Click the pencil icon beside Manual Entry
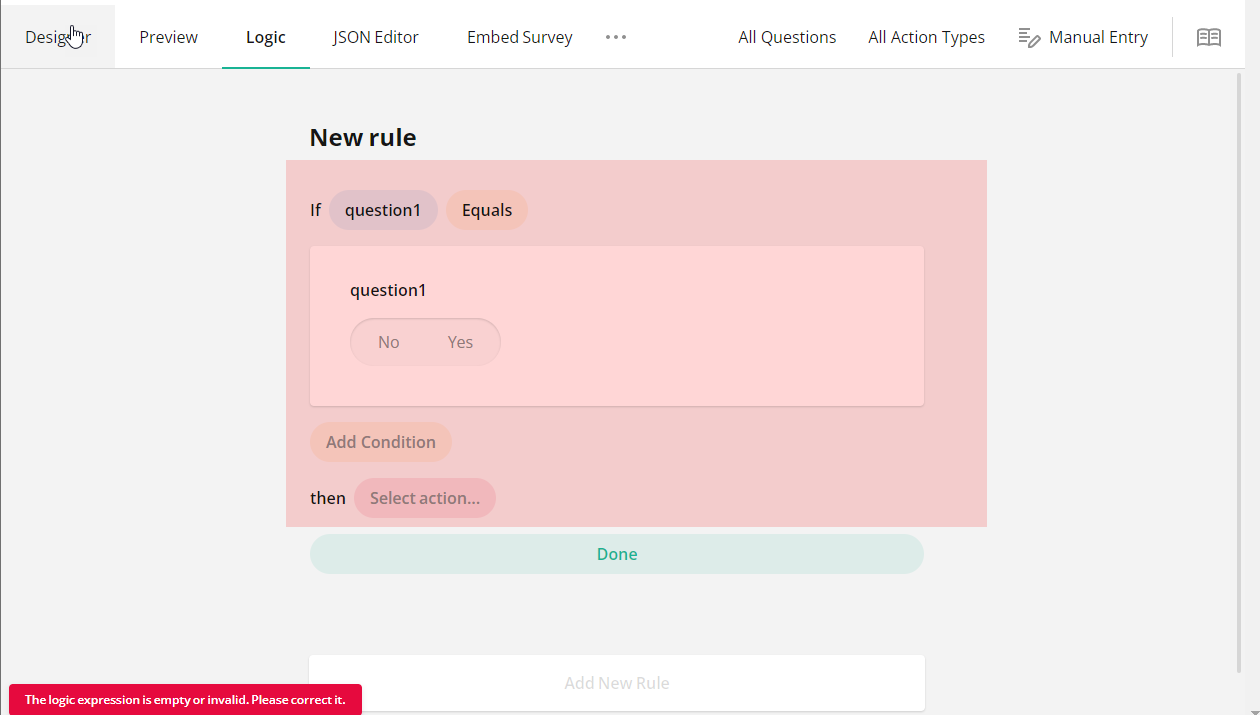Screen dimensions: 1260x715 (x=1028, y=37)
